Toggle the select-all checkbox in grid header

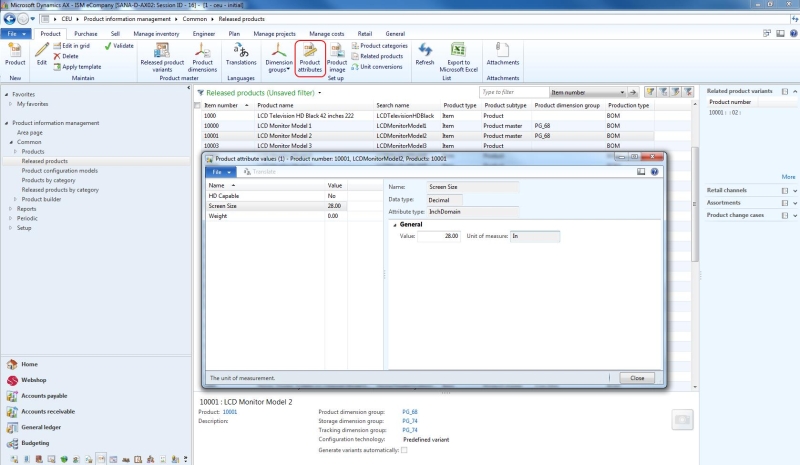click(x=197, y=106)
